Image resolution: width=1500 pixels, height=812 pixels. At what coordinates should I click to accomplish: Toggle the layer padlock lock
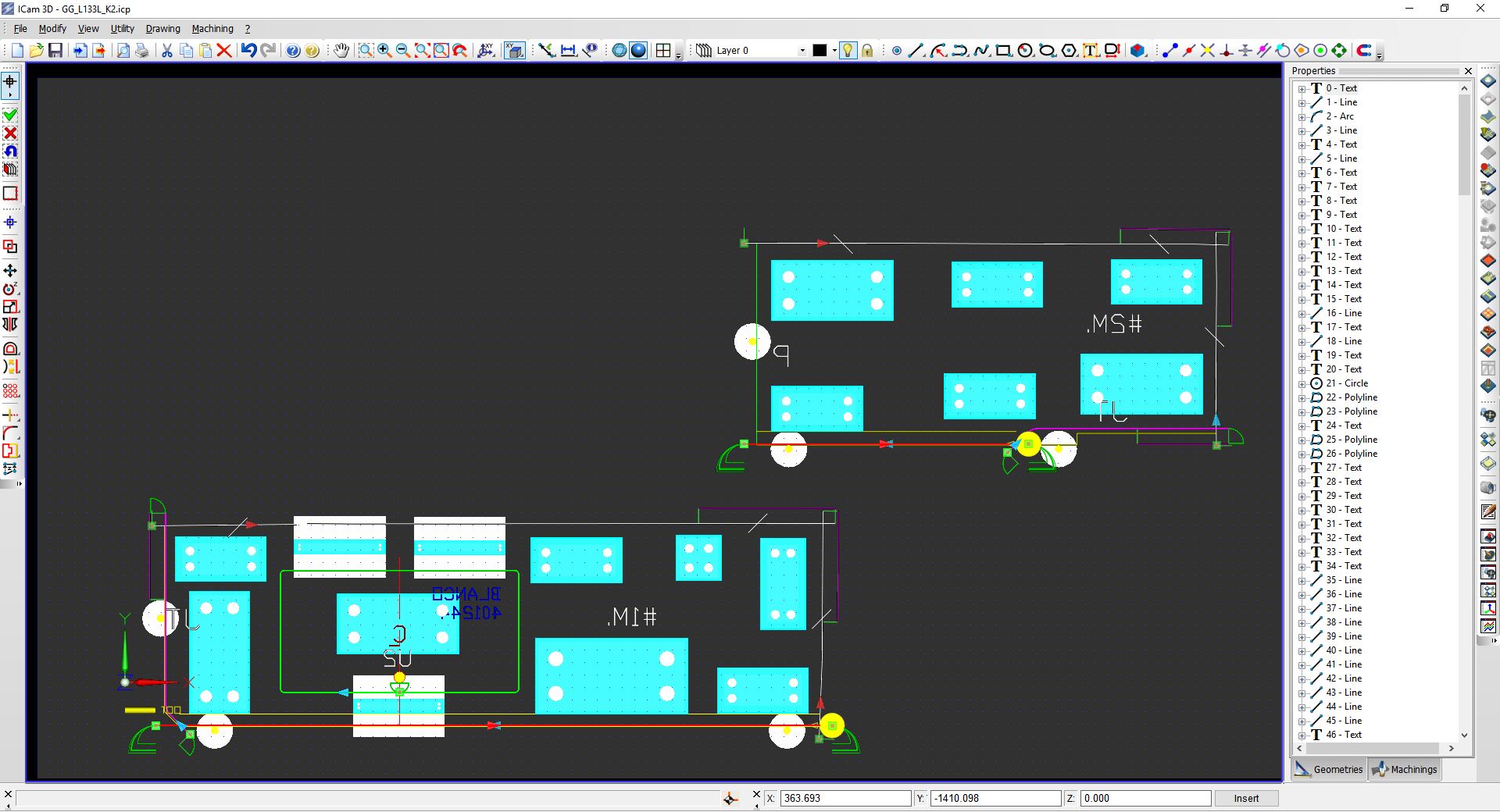(867, 51)
